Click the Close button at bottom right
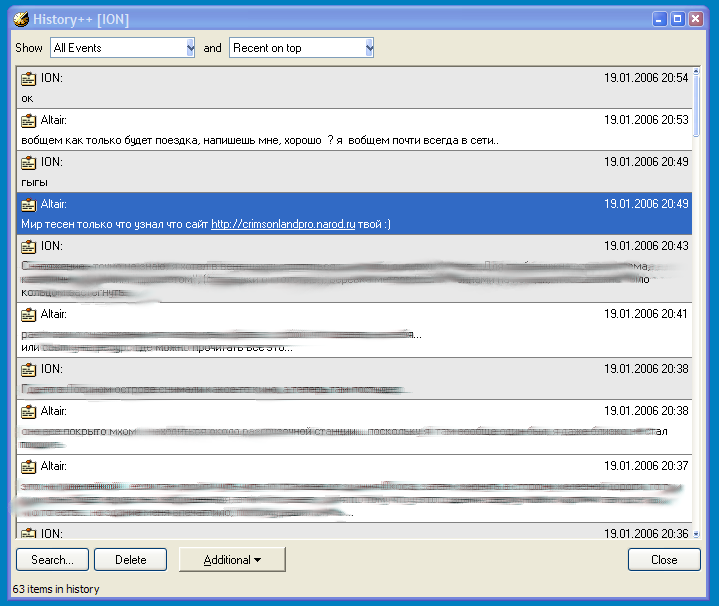 tap(663, 560)
